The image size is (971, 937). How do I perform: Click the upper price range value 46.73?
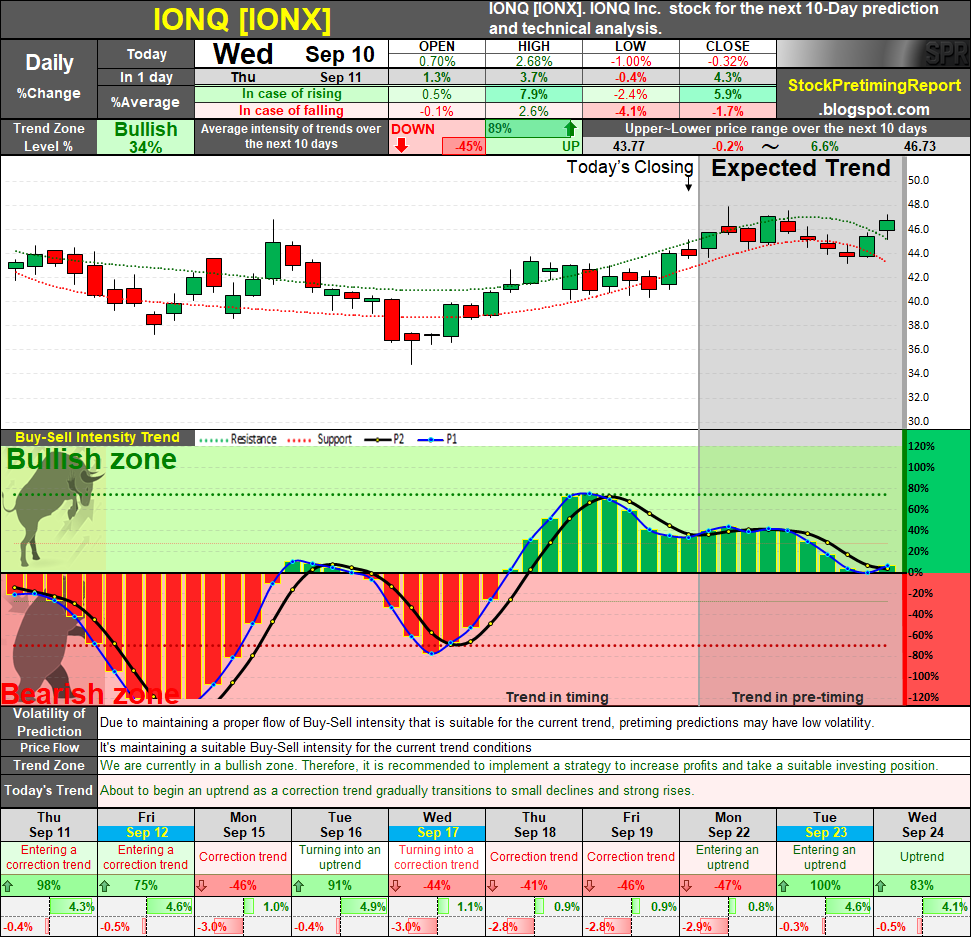920,146
